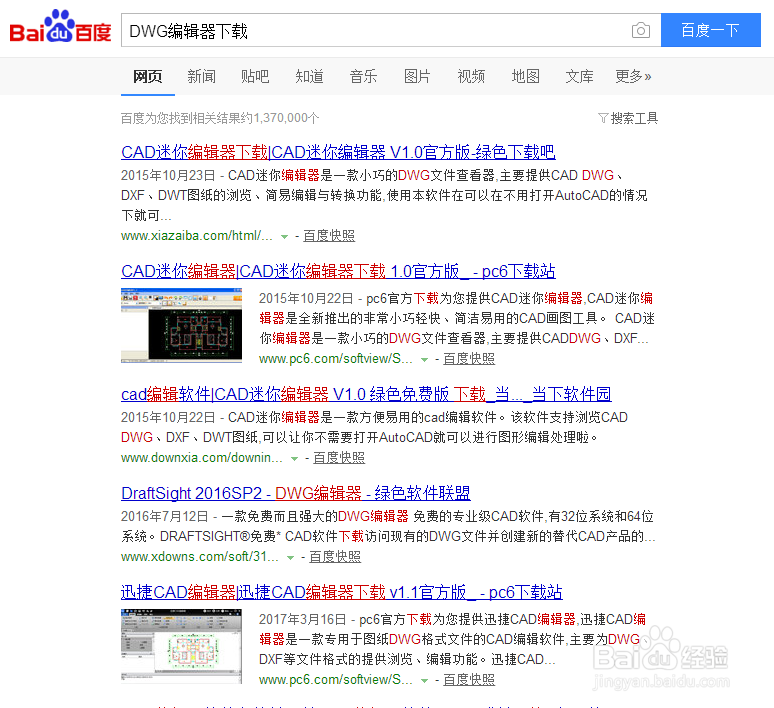Click www.pc6.com URL under CAD迷你编辑器
This screenshot has width=774, height=708.
click(336, 359)
